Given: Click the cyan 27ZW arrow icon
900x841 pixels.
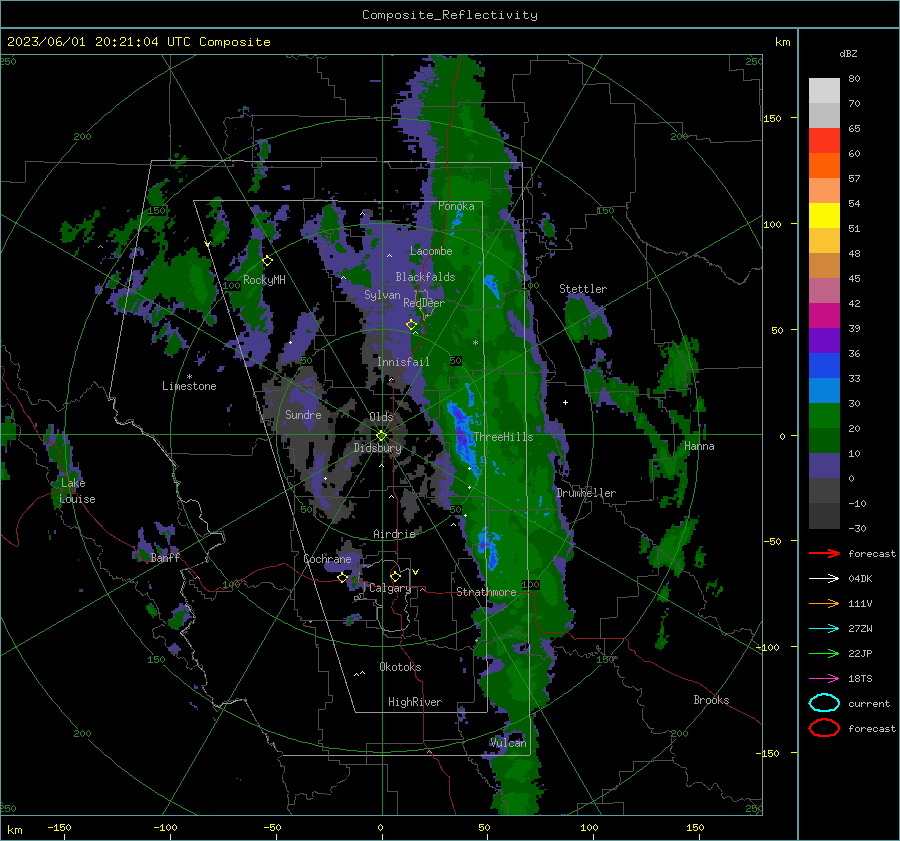Looking at the screenshot, I should 824,629.
